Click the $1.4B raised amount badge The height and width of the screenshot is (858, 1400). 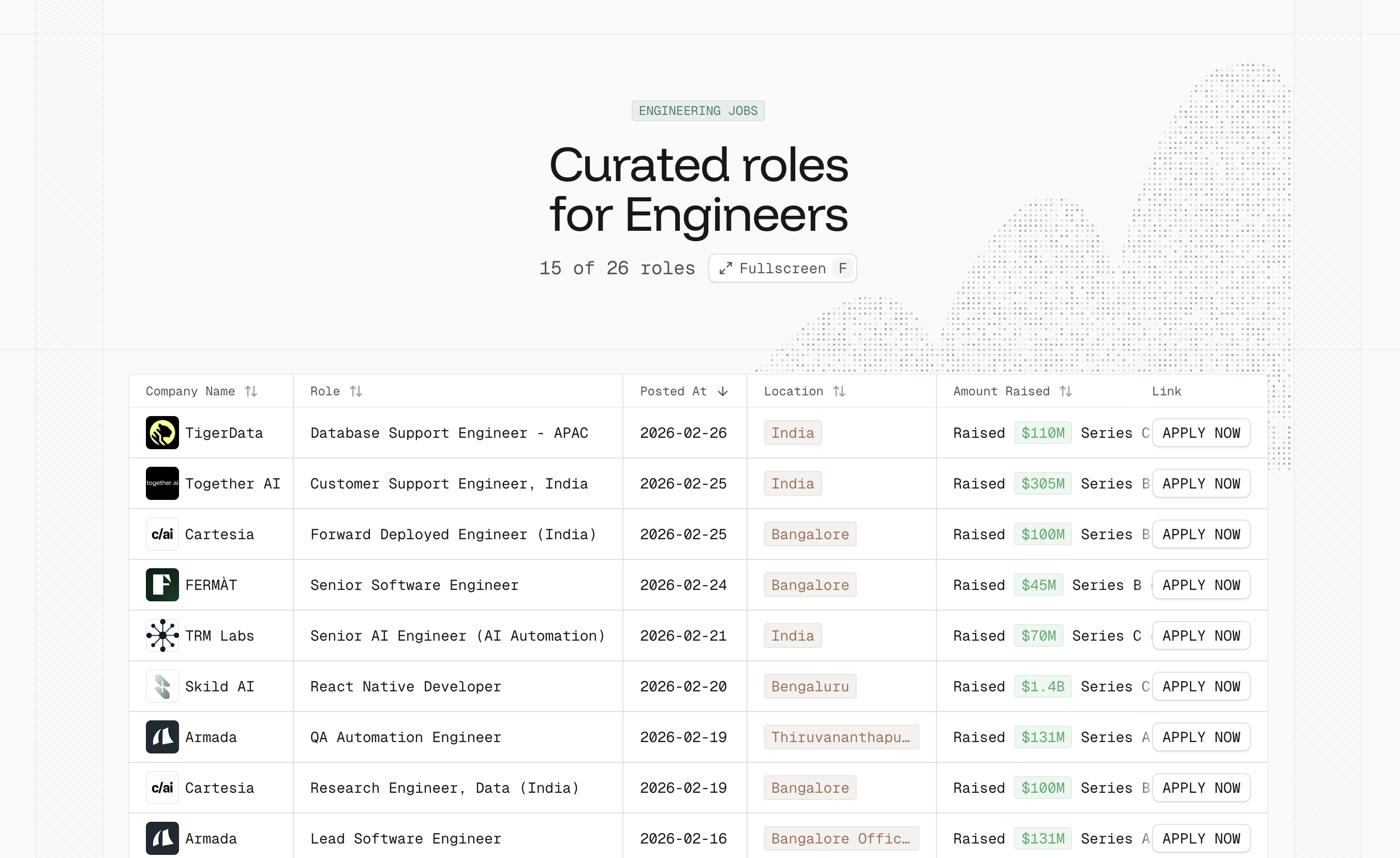(x=1042, y=686)
